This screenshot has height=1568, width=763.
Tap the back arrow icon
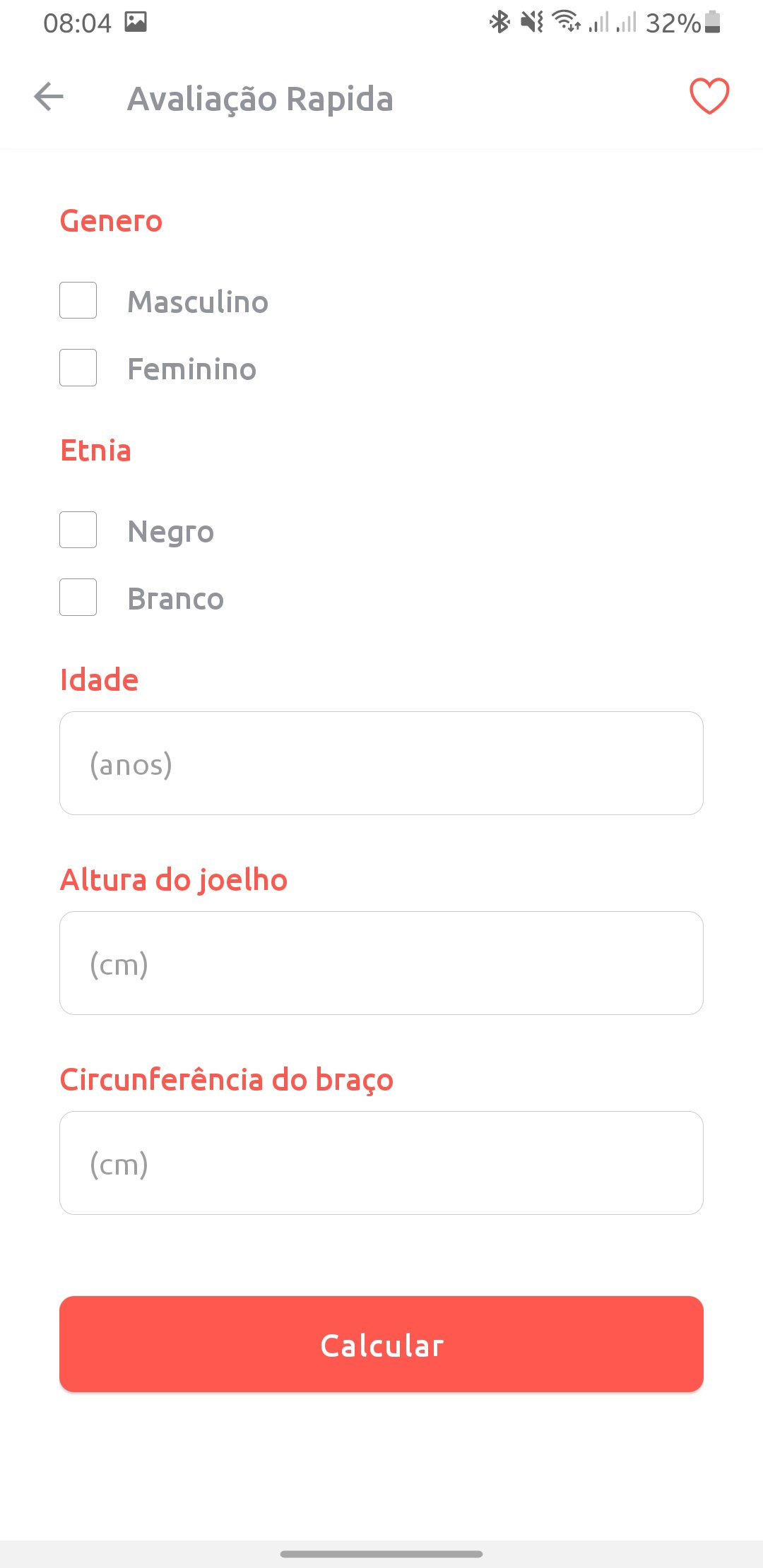pos(49,97)
